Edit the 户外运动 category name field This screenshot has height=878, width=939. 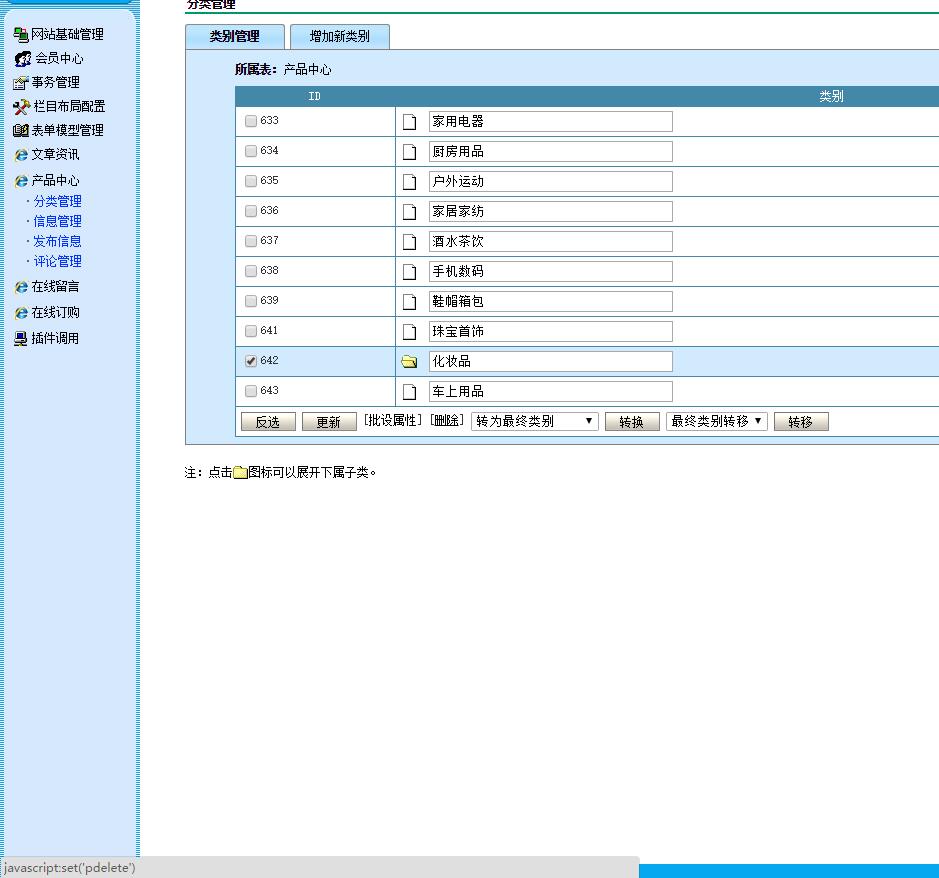(x=551, y=181)
